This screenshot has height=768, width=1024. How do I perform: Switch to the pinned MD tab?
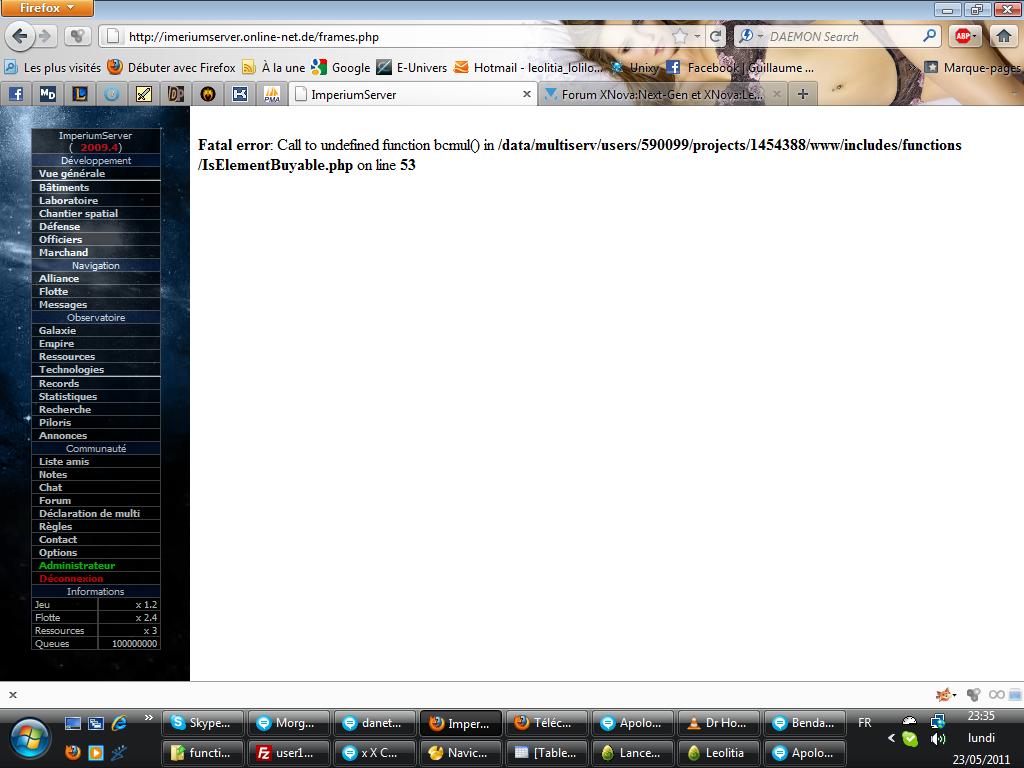48,94
